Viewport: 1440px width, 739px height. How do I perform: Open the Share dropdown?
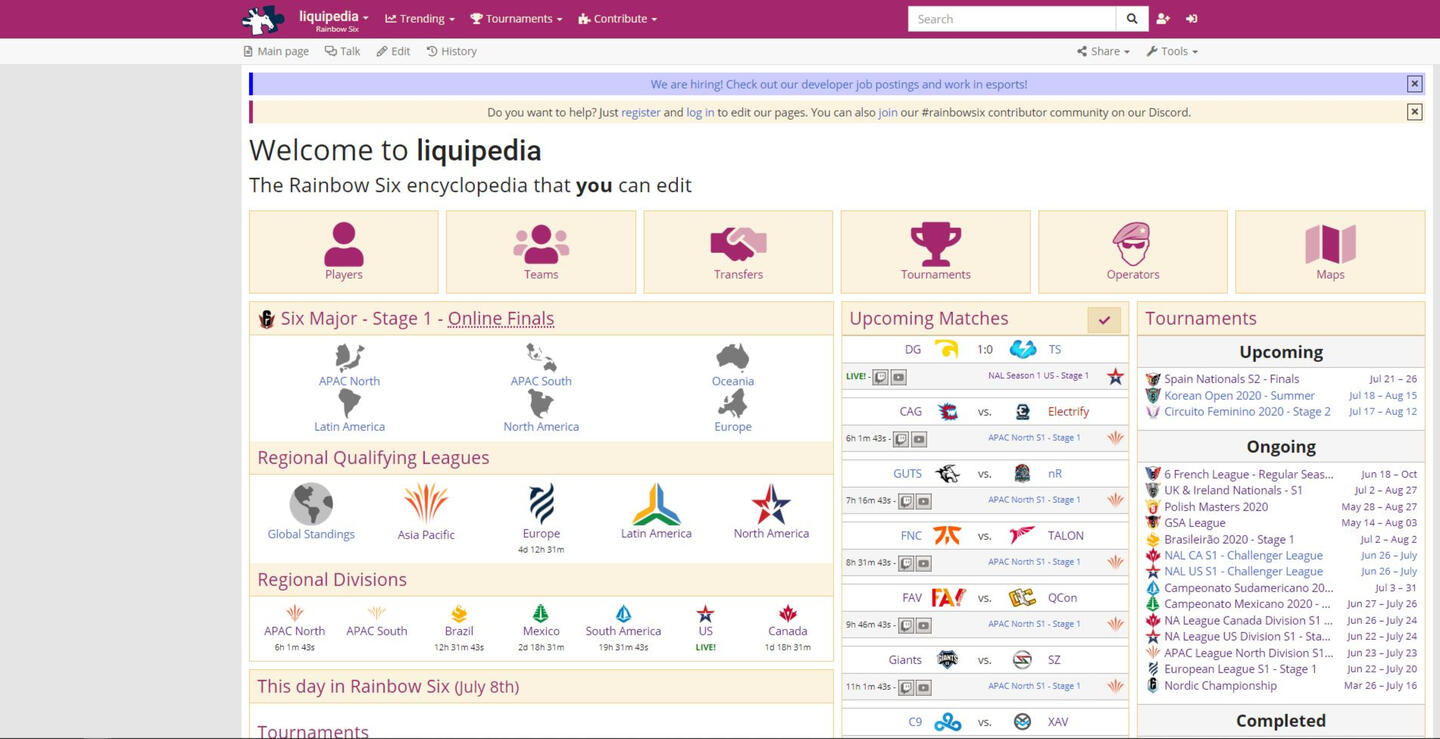pyautogui.click(x=1103, y=51)
